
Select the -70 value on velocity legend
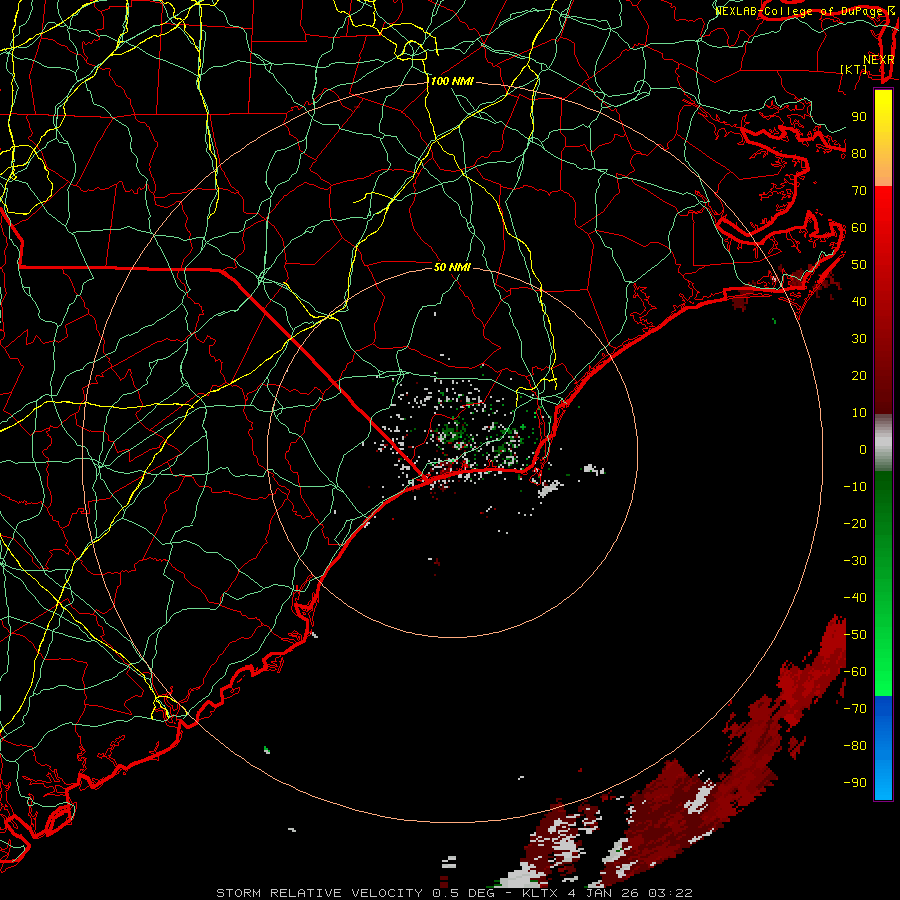click(x=855, y=709)
